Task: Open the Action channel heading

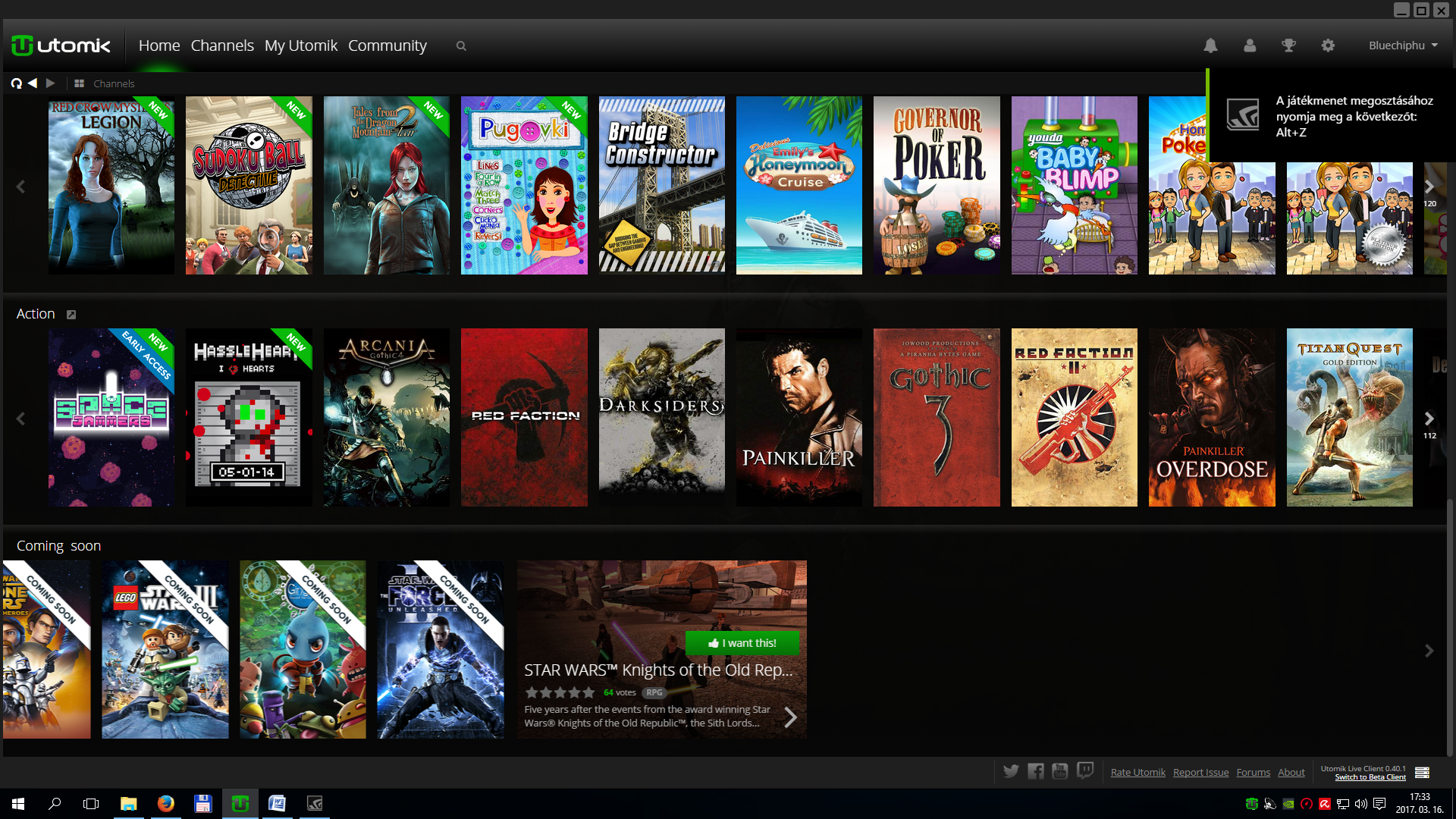Action: (36, 314)
